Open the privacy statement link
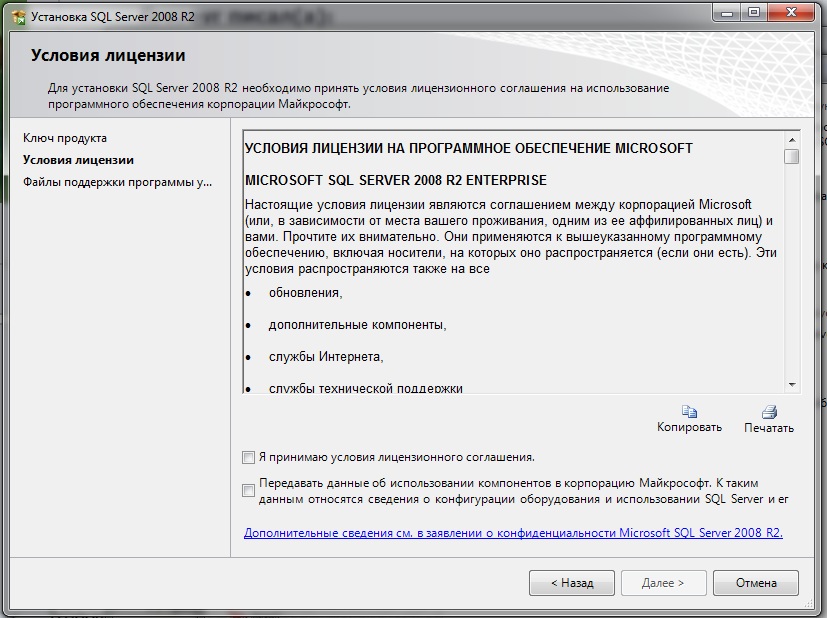 tap(513, 533)
